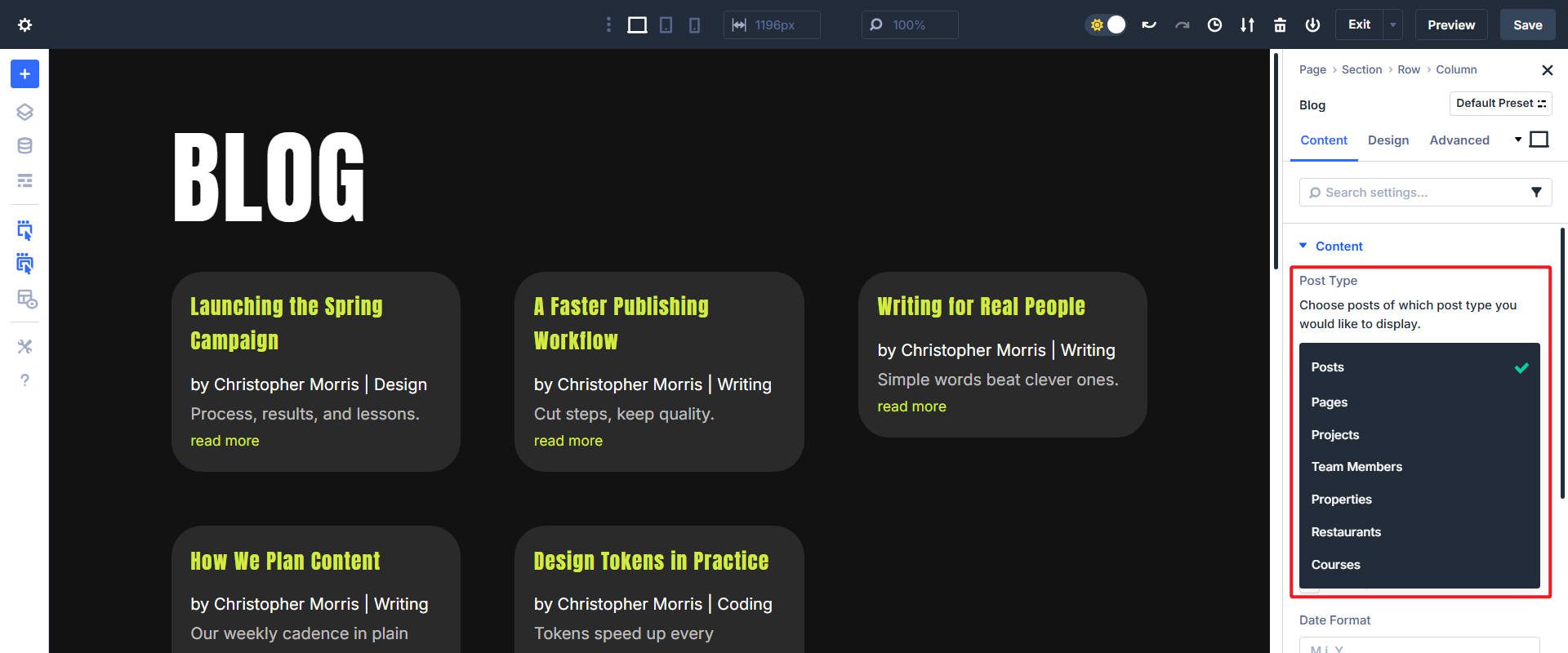Open the settings gear icon
The height and width of the screenshot is (653, 1568).
click(x=24, y=24)
